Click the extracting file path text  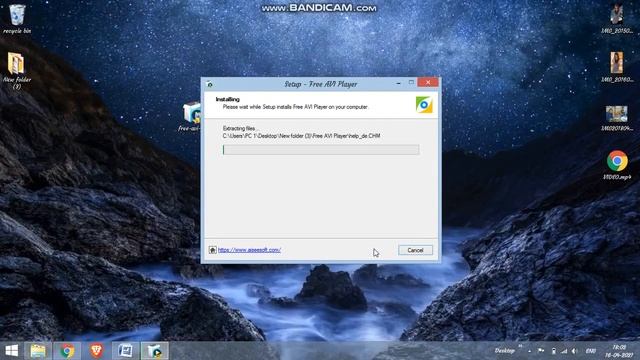(301, 136)
